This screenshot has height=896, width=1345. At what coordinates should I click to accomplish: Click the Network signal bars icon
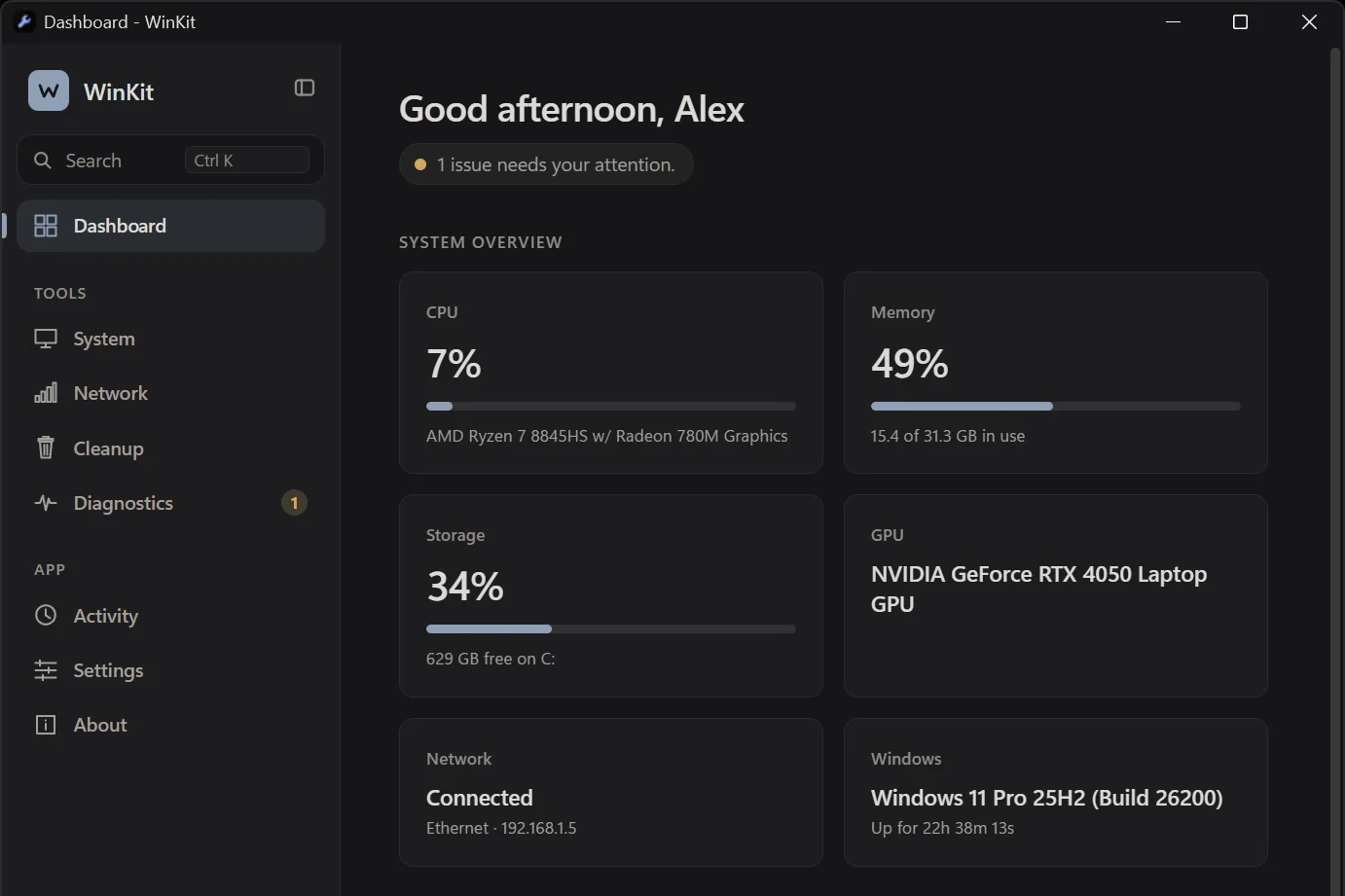(46, 393)
